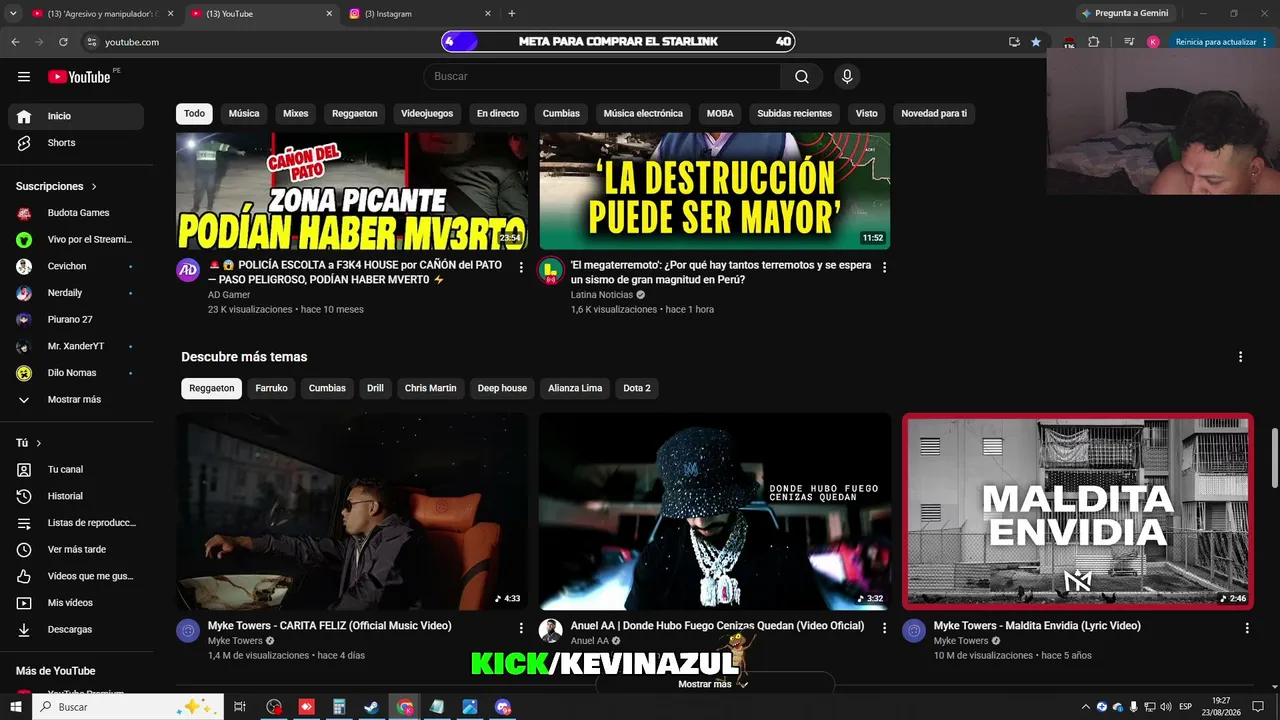Play the Donde Hubo Fuego thumbnail
This screenshot has height=720, width=1280.
(715, 512)
